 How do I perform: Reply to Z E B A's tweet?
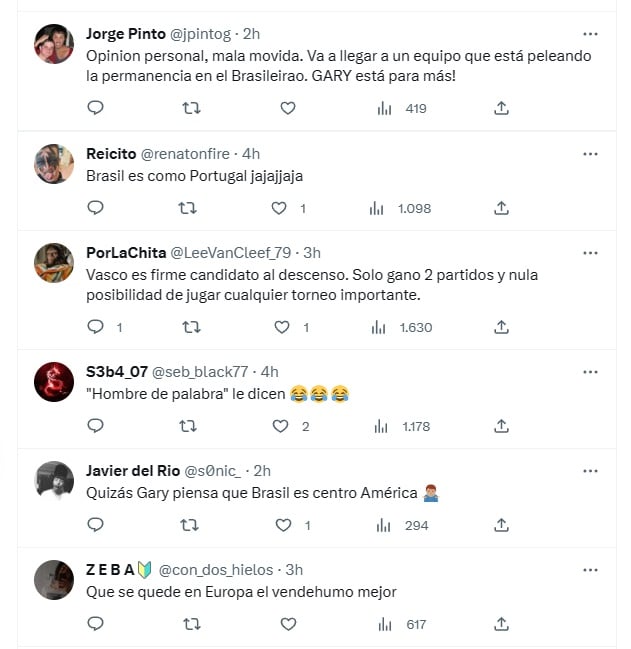[96, 624]
